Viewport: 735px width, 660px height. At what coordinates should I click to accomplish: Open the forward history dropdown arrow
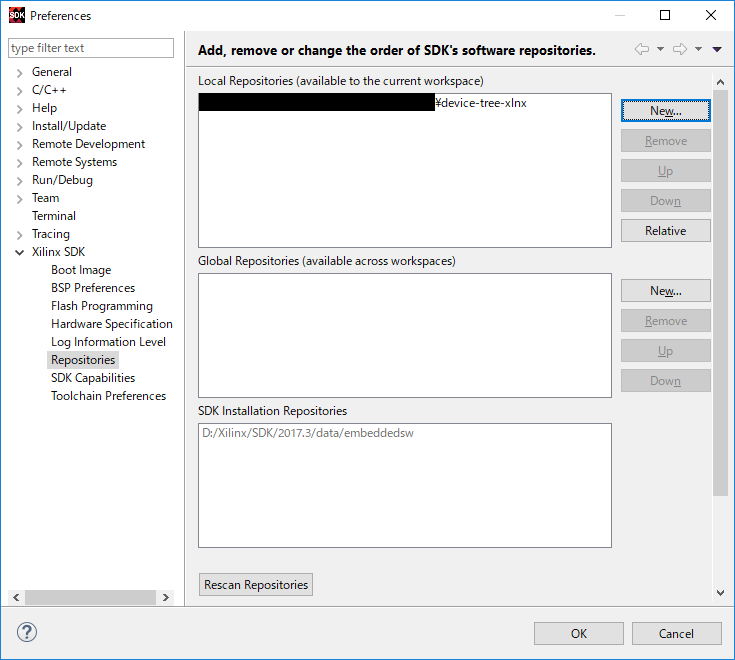(x=698, y=49)
